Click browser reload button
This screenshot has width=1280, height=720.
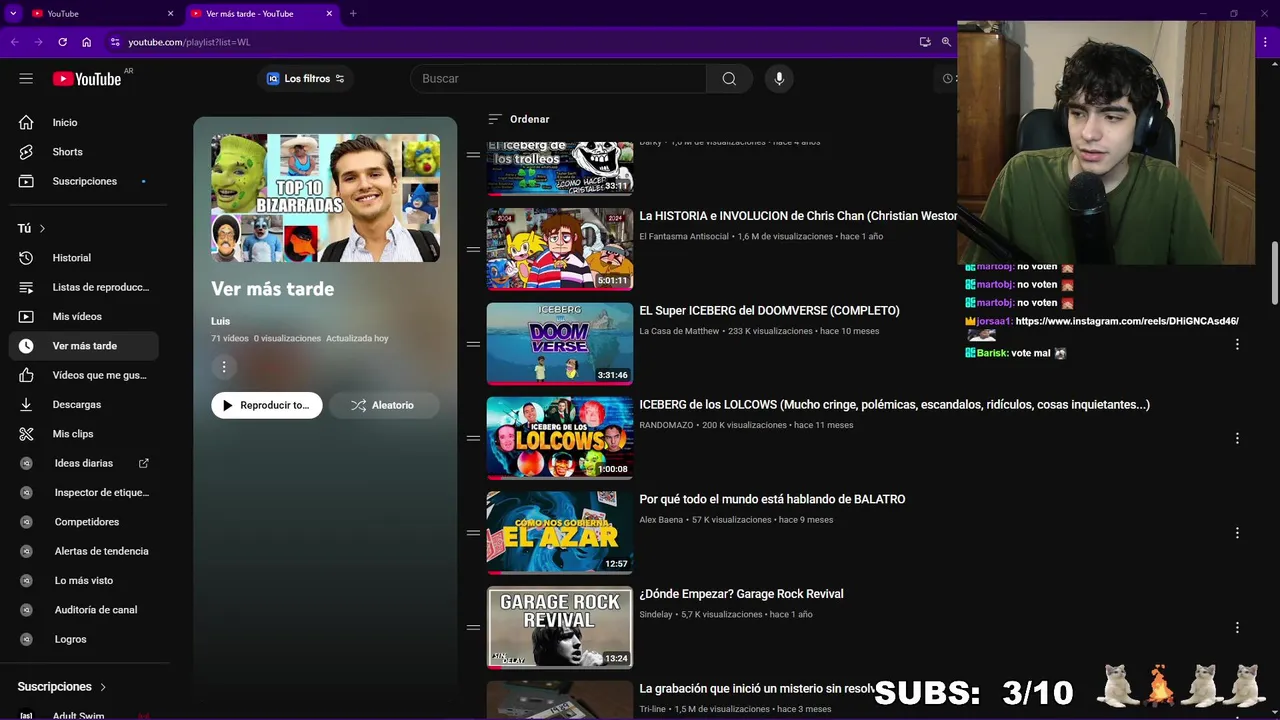click(x=62, y=42)
